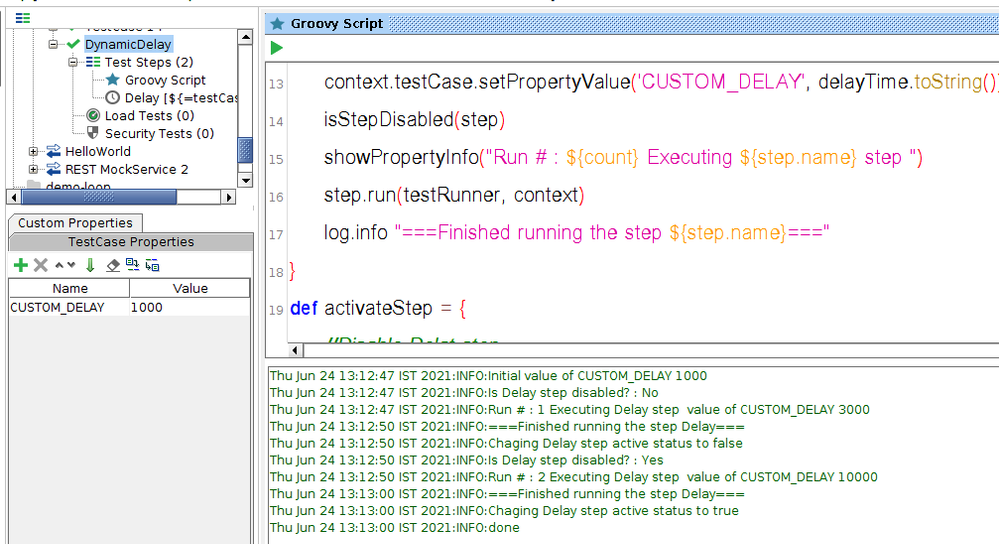Click the Delay step clock icon

click(113, 98)
